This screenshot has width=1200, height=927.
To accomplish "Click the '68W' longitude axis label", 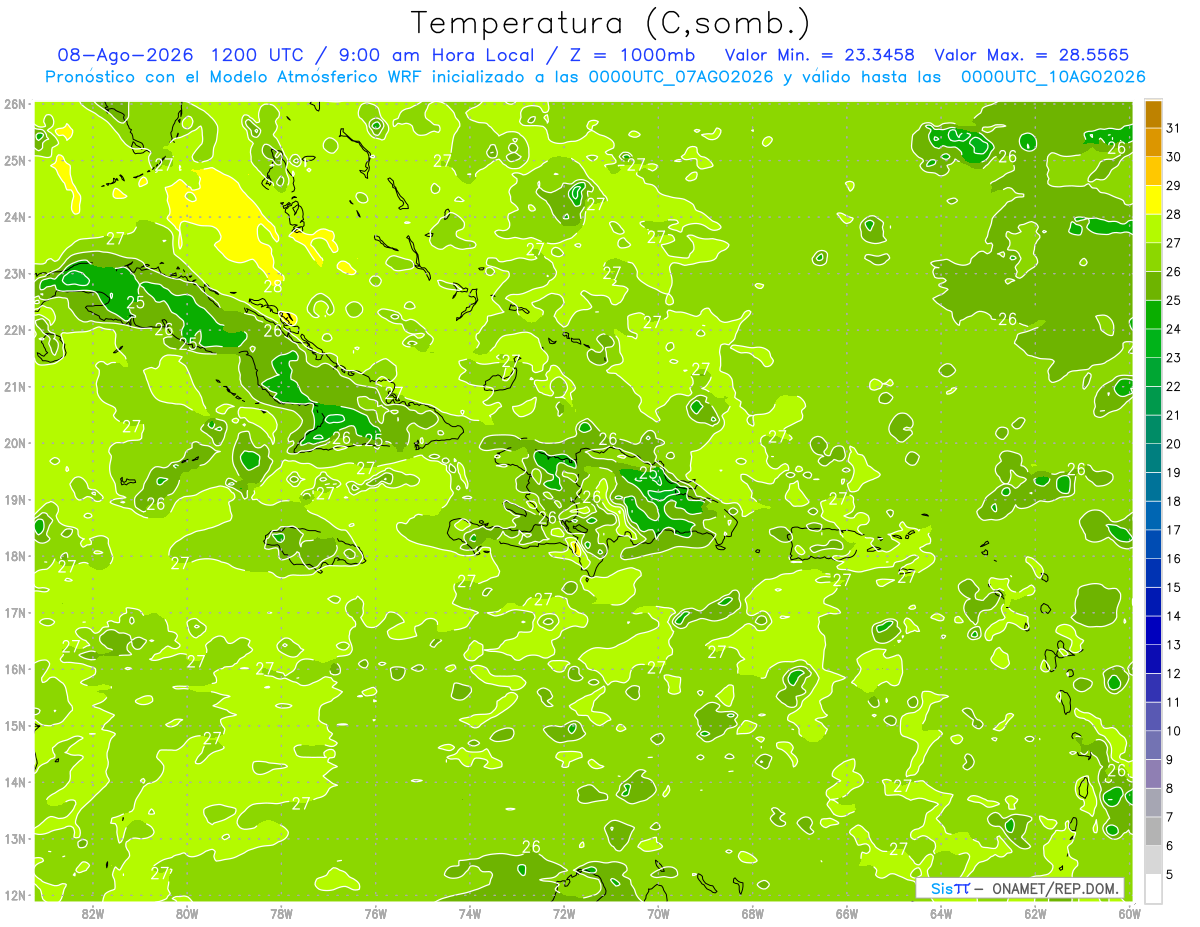I will [753, 913].
